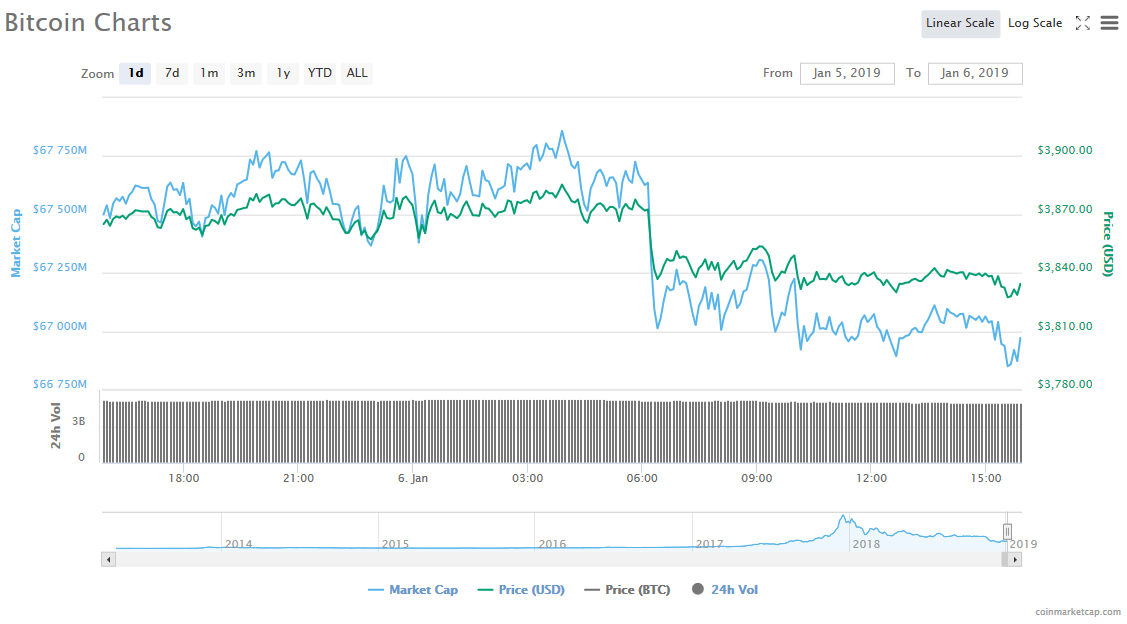Click the navigator right scroll arrow

coord(1016,560)
